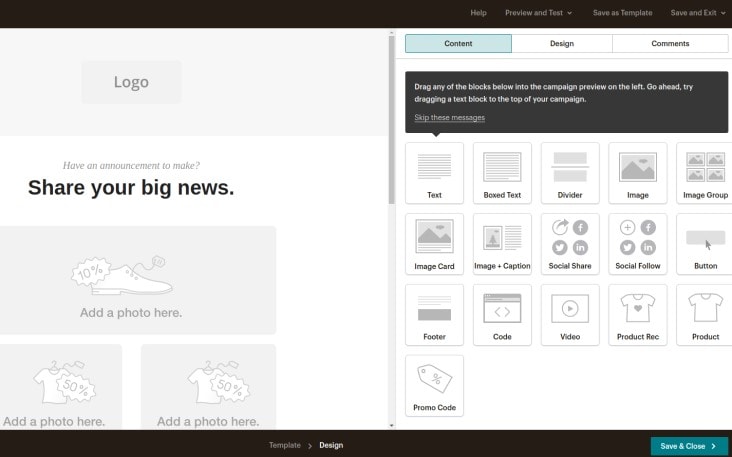Open the Help menu item

[x=478, y=13]
